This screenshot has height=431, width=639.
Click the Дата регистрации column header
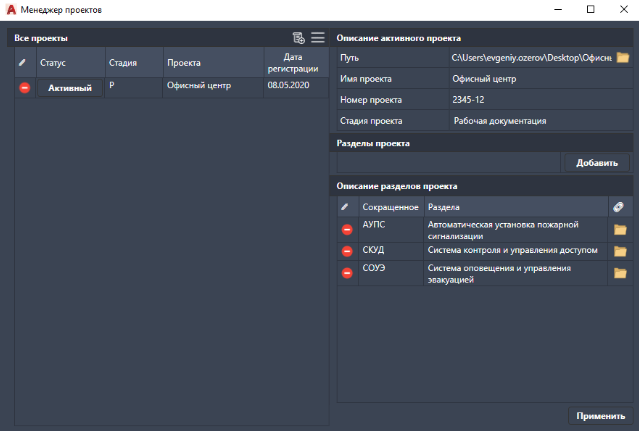pos(296,62)
